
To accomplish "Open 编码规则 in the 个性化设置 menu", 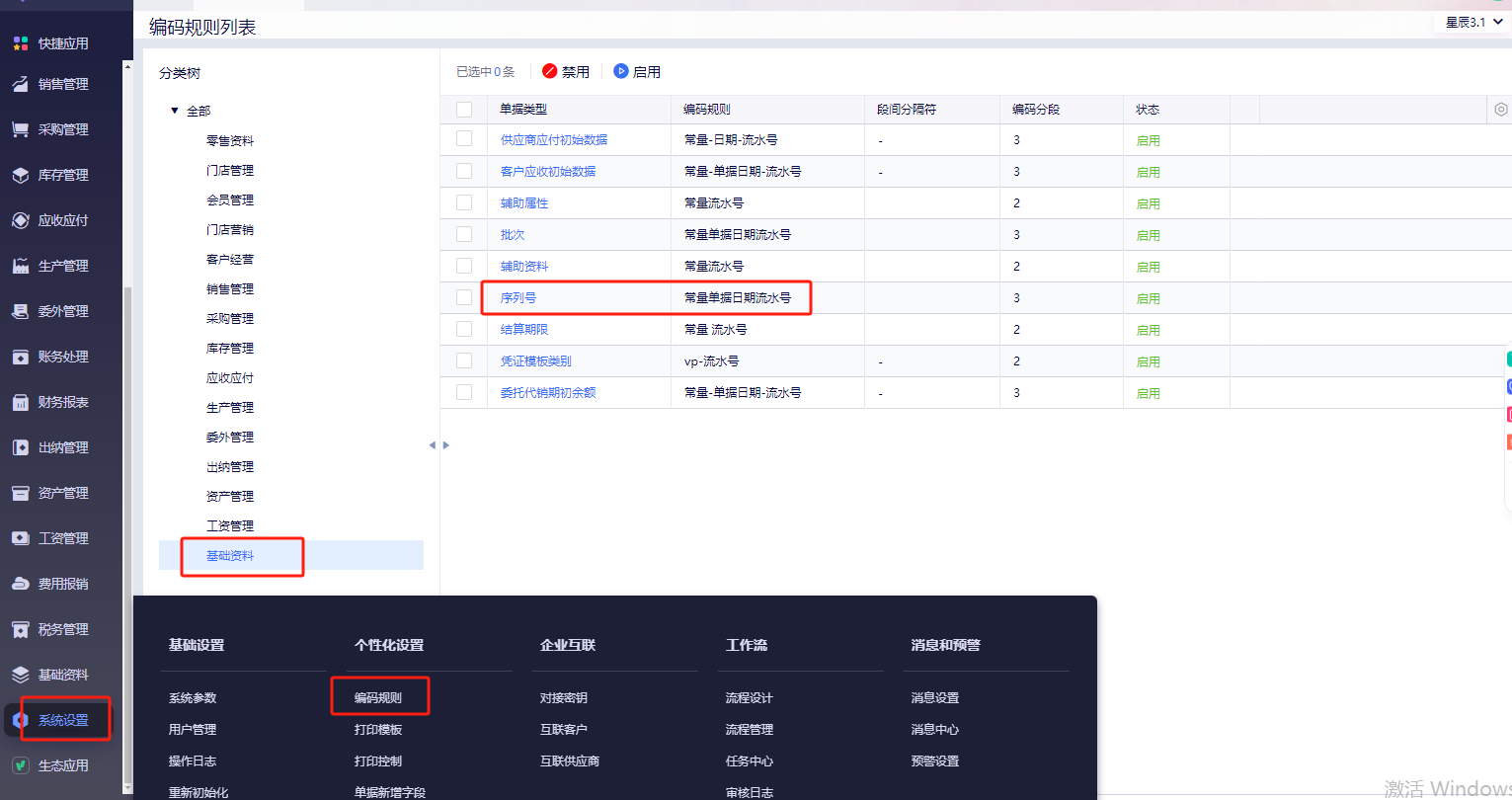I will coord(378,697).
